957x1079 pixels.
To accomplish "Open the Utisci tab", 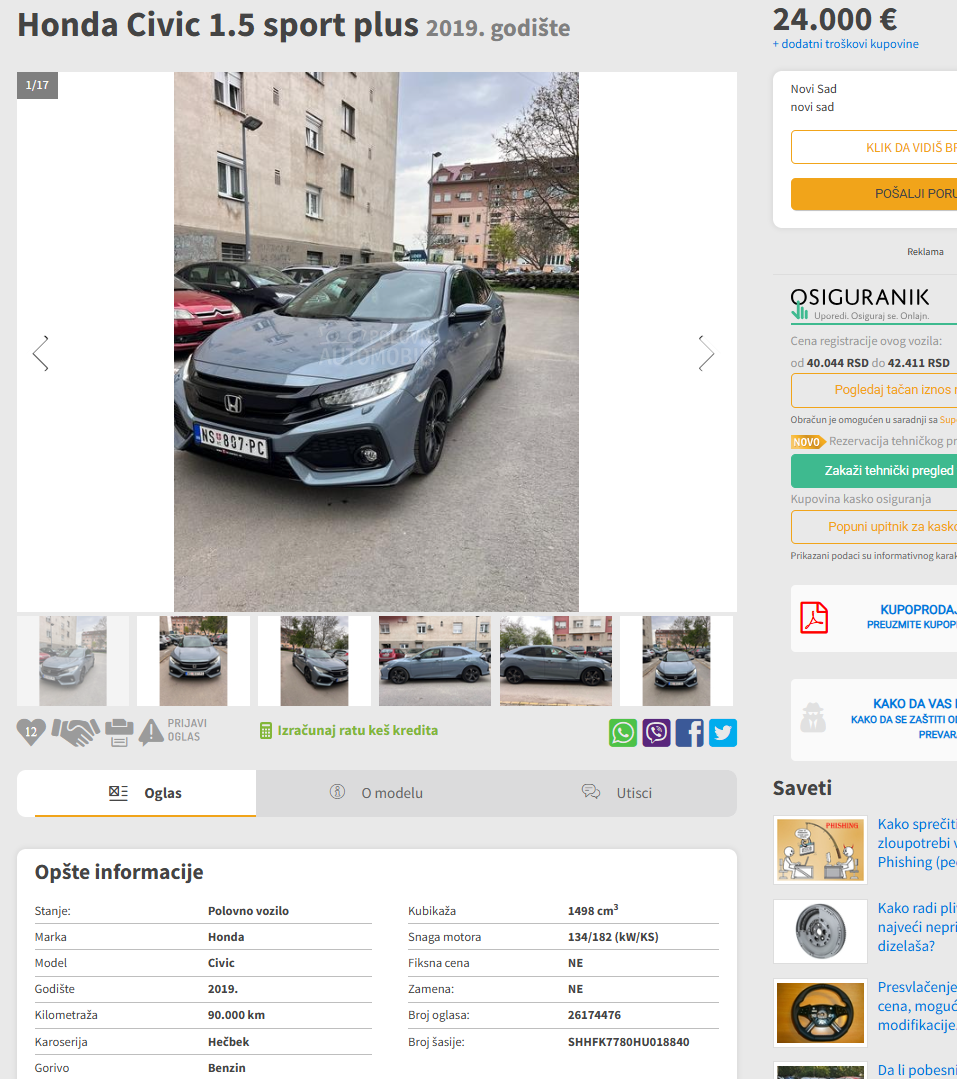I will (617, 793).
